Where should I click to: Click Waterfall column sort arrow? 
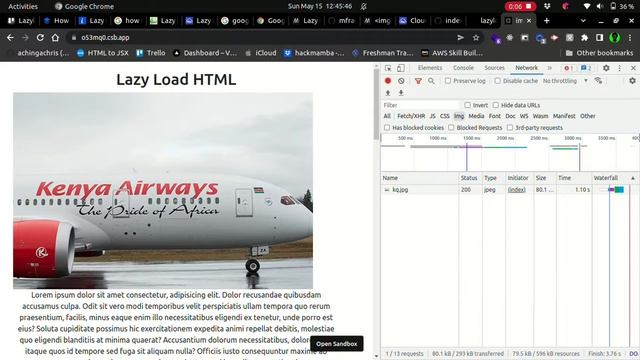tap(633, 178)
